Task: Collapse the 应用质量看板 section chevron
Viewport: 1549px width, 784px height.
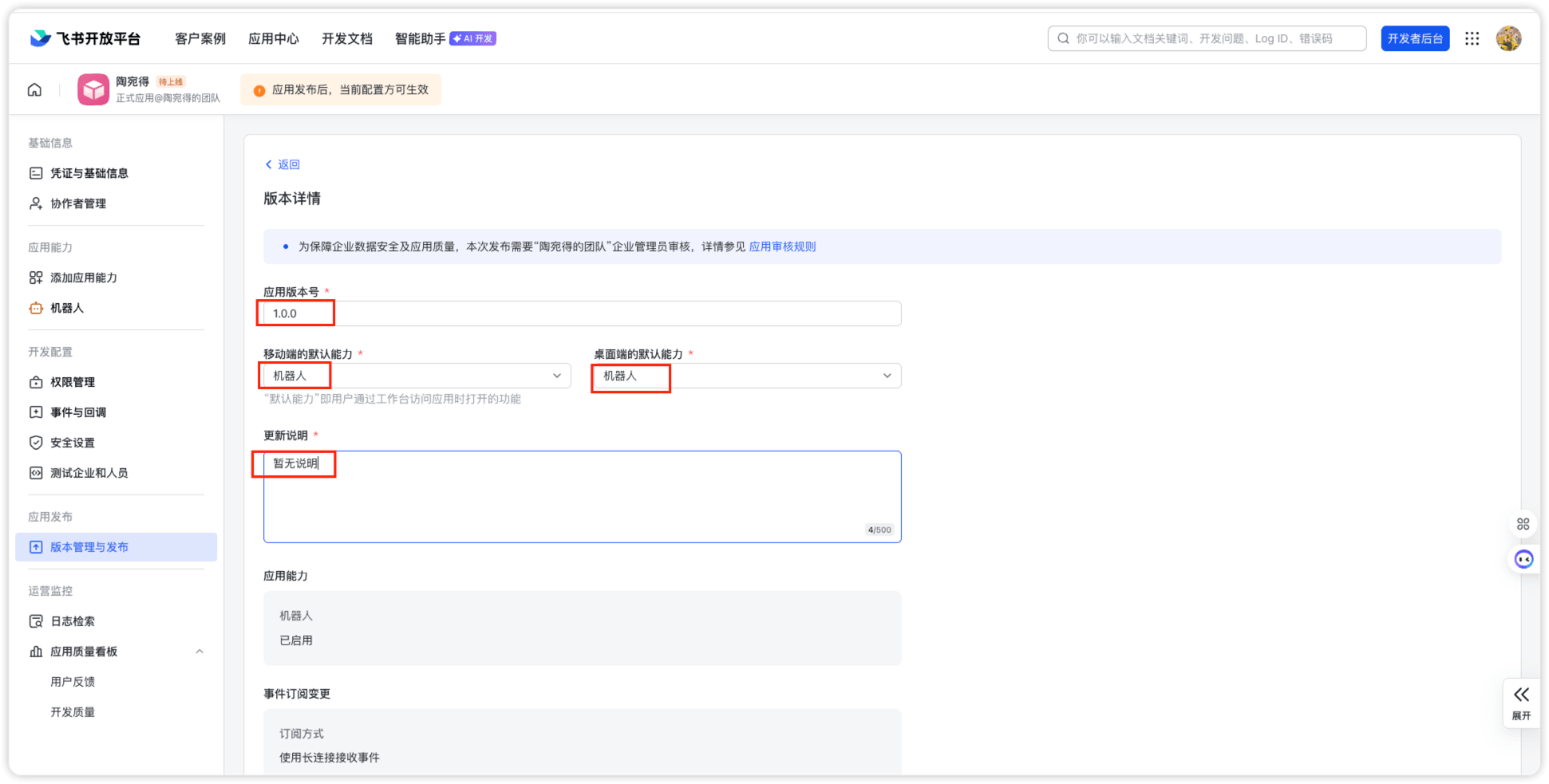Action: pyautogui.click(x=200, y=652)
